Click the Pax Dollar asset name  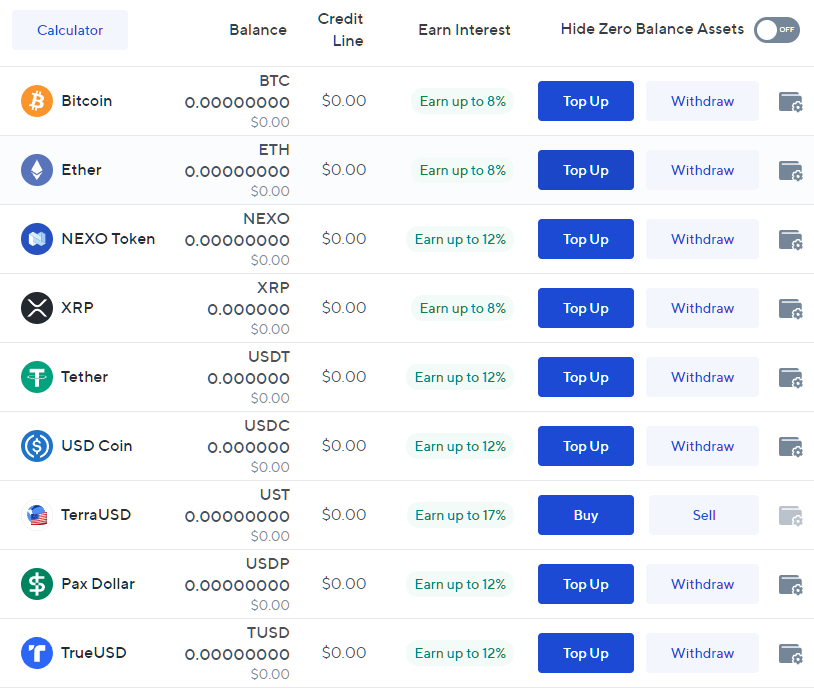click(x=98, y=584)
